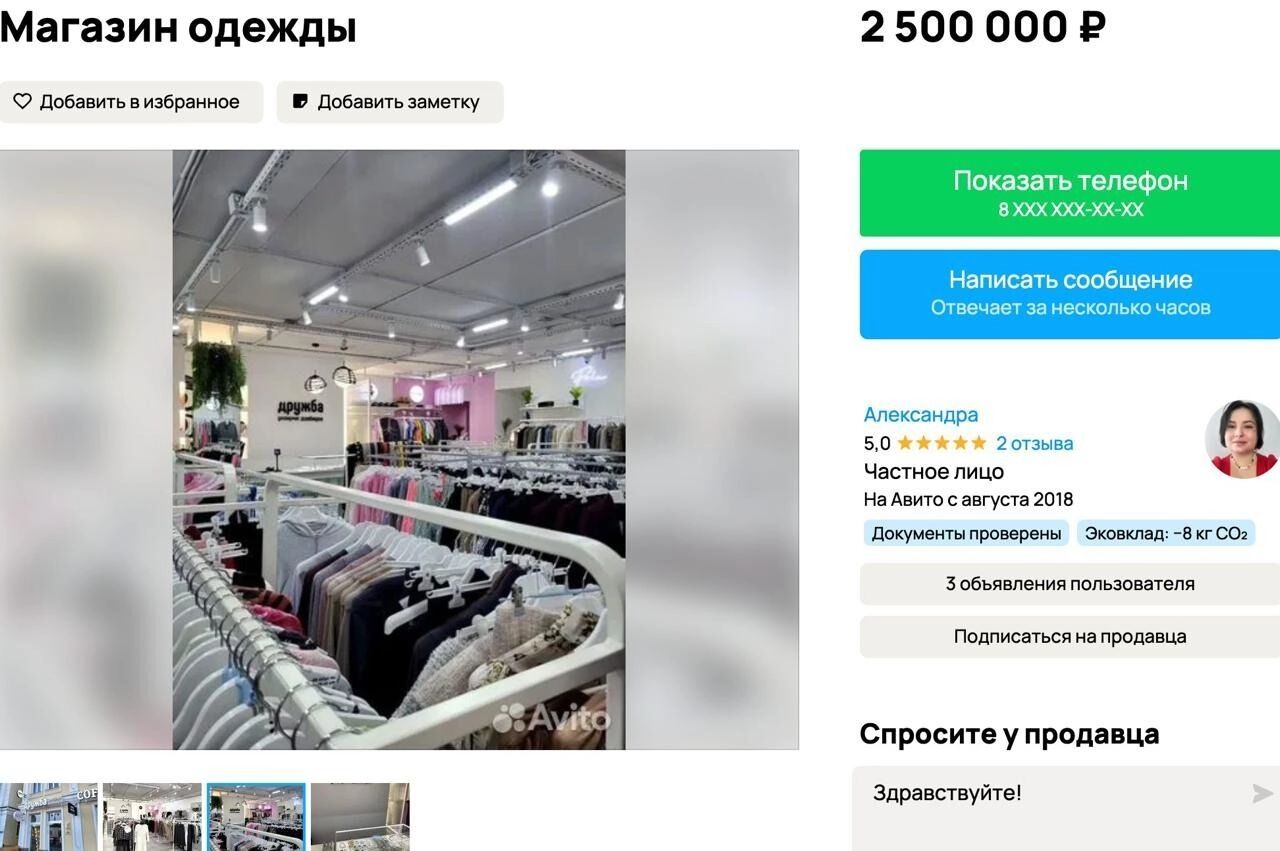This screenshot has height=851, width=1280.
Task: Select the third highlighted thumbnail
Action: click(256, 816)
